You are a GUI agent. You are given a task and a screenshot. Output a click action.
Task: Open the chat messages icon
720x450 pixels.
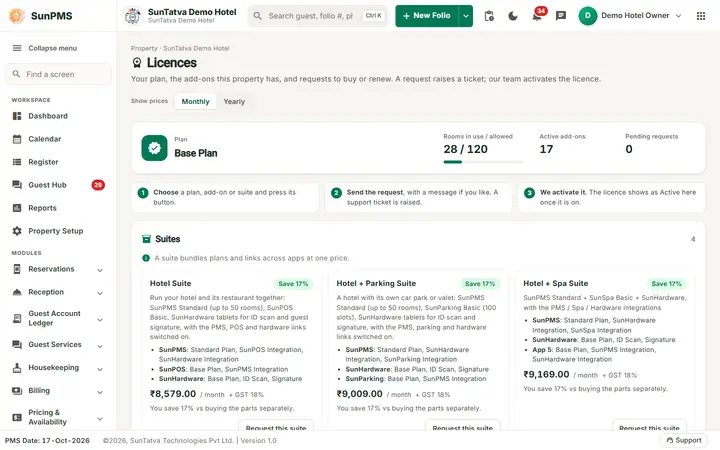pos(561,16)
